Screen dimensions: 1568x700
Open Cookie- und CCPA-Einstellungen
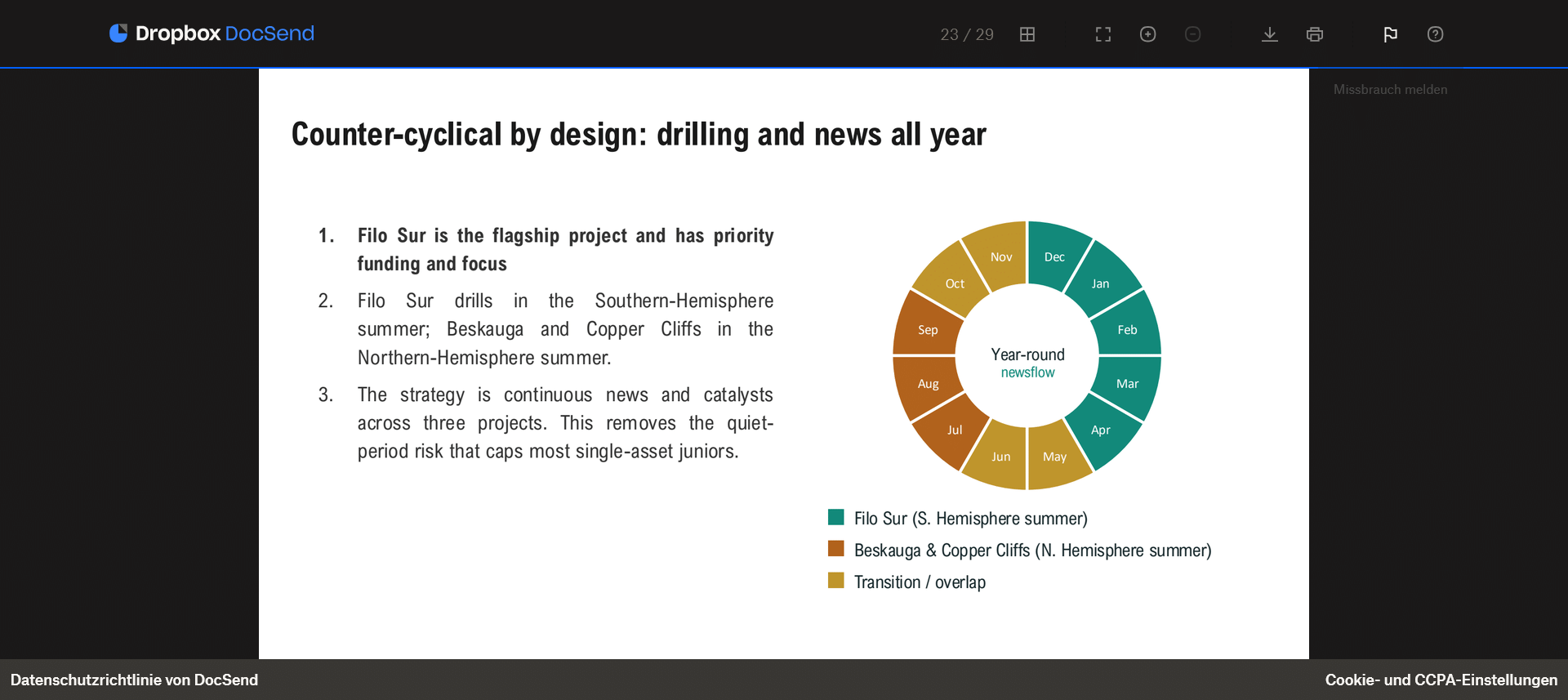[x=1441, y=680]
